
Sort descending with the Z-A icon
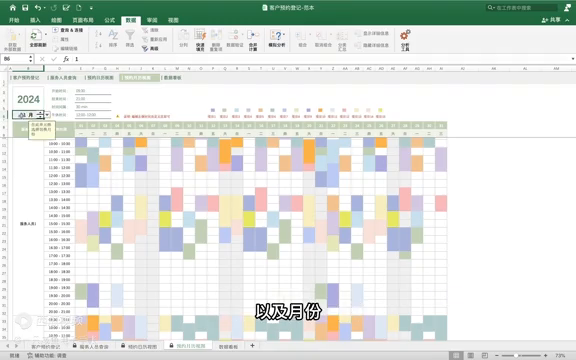coord(98,45)
